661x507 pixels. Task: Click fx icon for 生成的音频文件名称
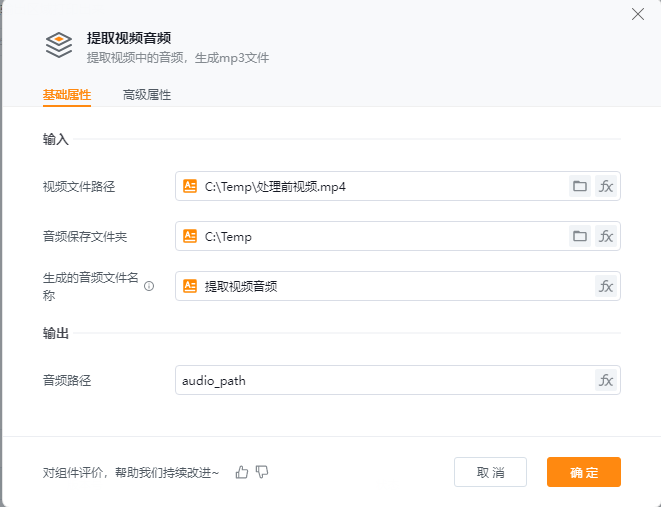[x=606, y=286]
